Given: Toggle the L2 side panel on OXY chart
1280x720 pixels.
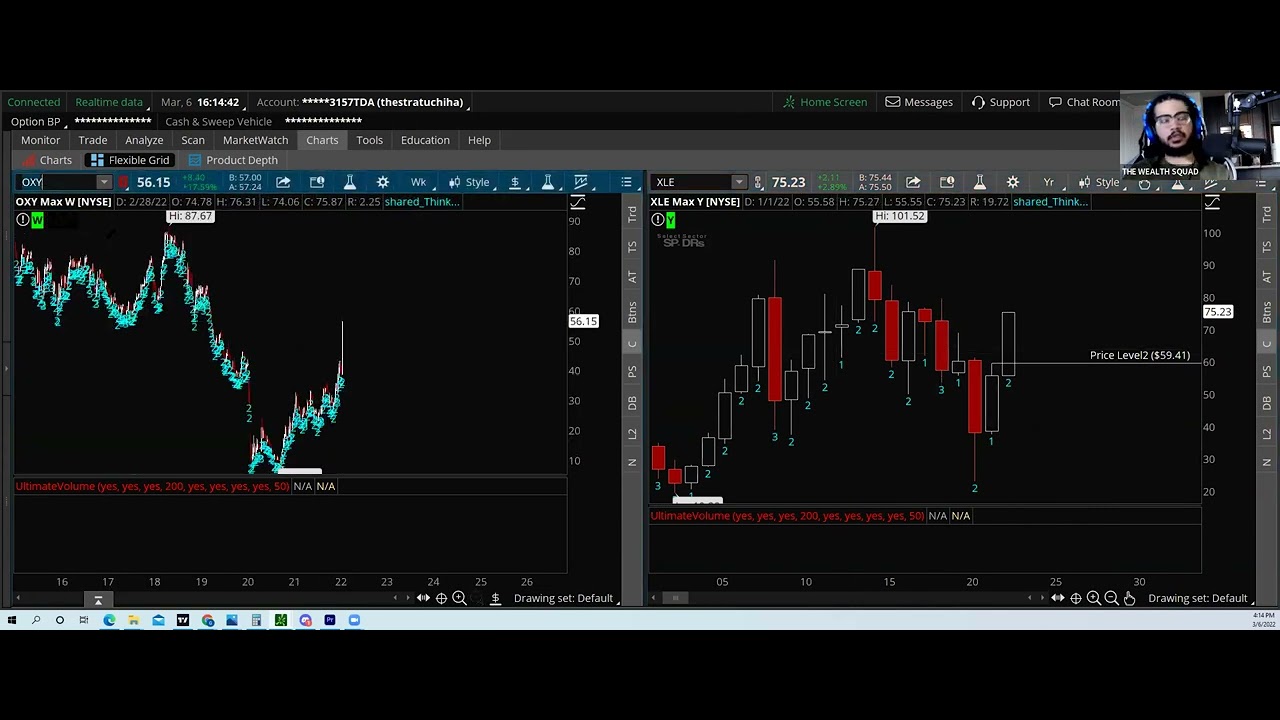Looking at the screenshot, I should pos(632,434).
